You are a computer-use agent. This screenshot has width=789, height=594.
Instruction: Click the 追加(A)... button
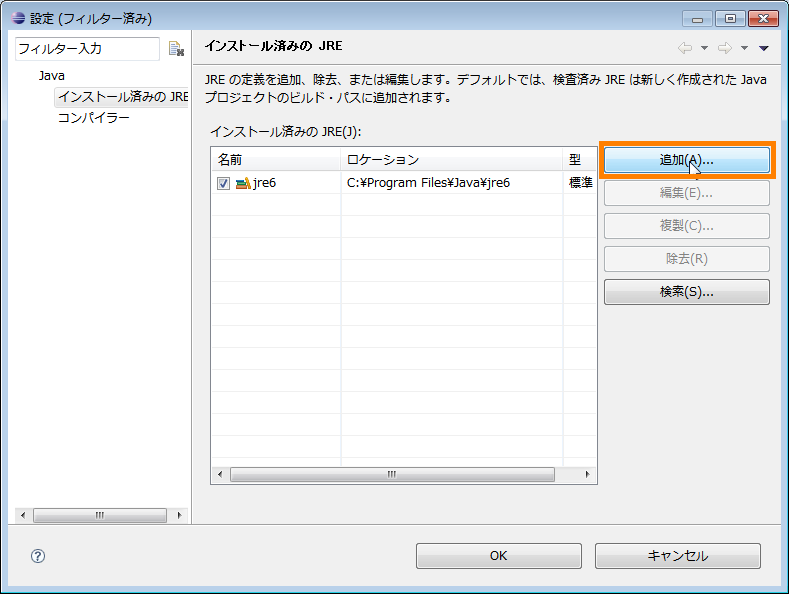[x=687, y=160]
